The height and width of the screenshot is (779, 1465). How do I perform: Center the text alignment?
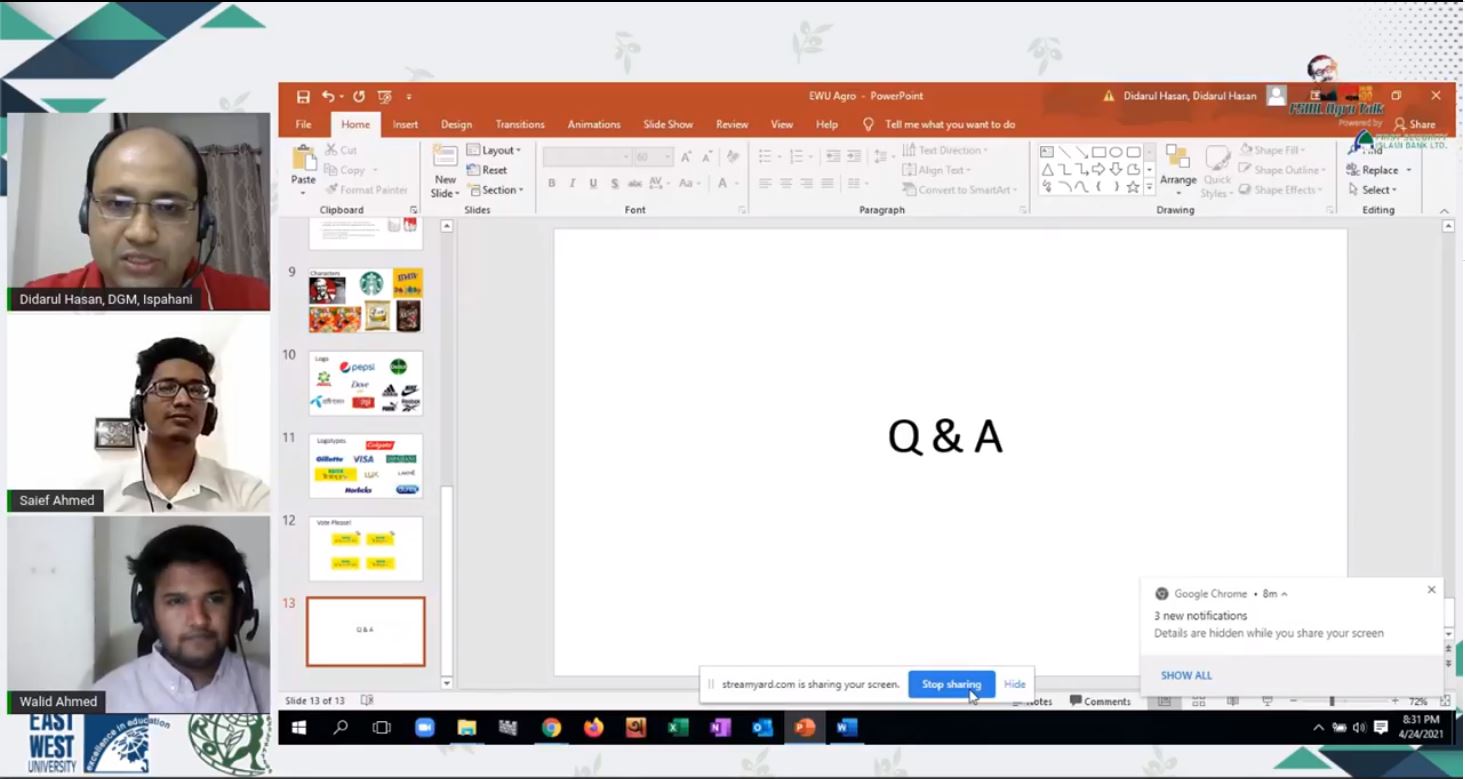click(x=786, y=184)
